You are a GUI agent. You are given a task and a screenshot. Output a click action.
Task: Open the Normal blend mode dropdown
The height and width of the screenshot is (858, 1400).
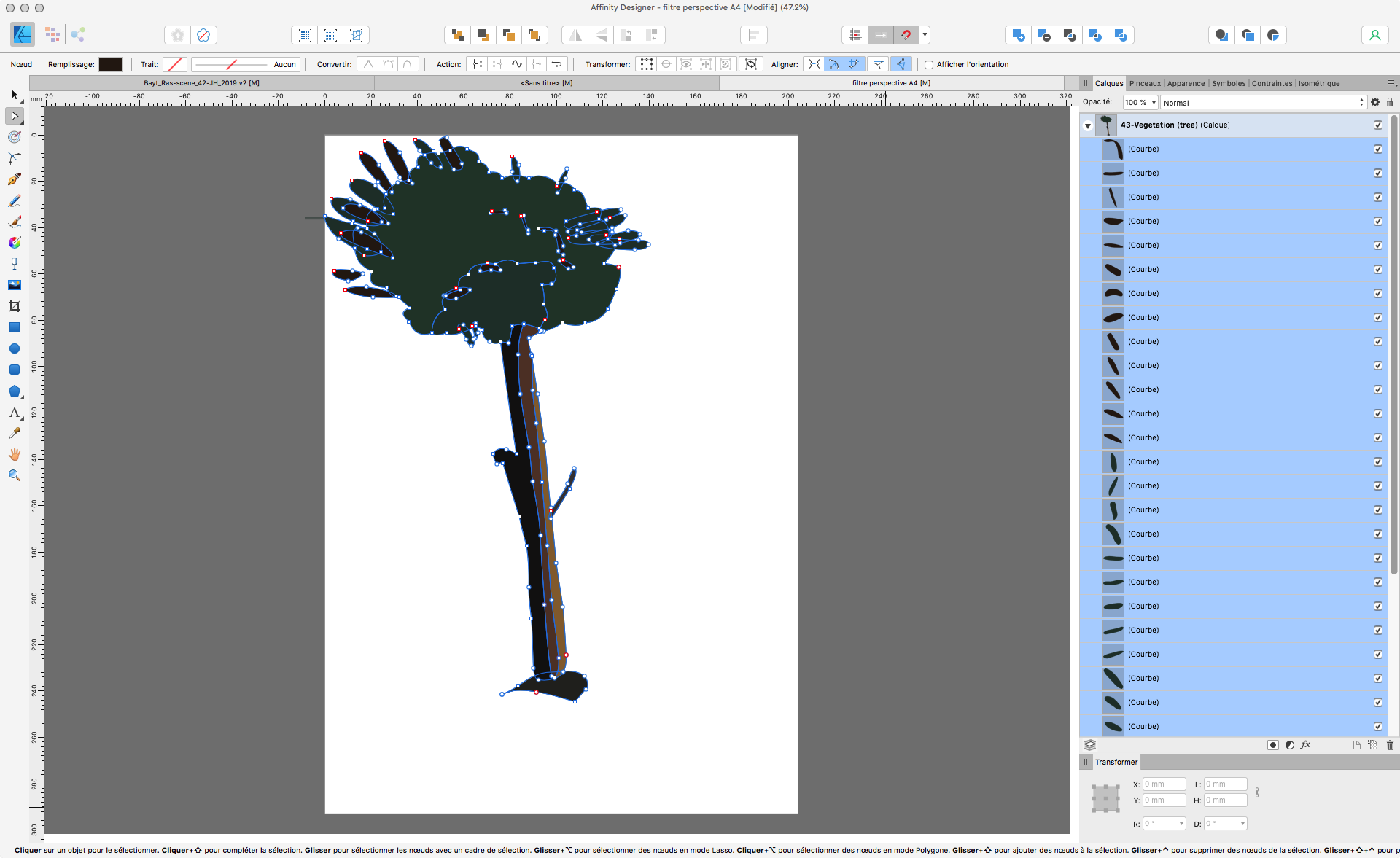pyautogui.click(x=1263, y=103)
